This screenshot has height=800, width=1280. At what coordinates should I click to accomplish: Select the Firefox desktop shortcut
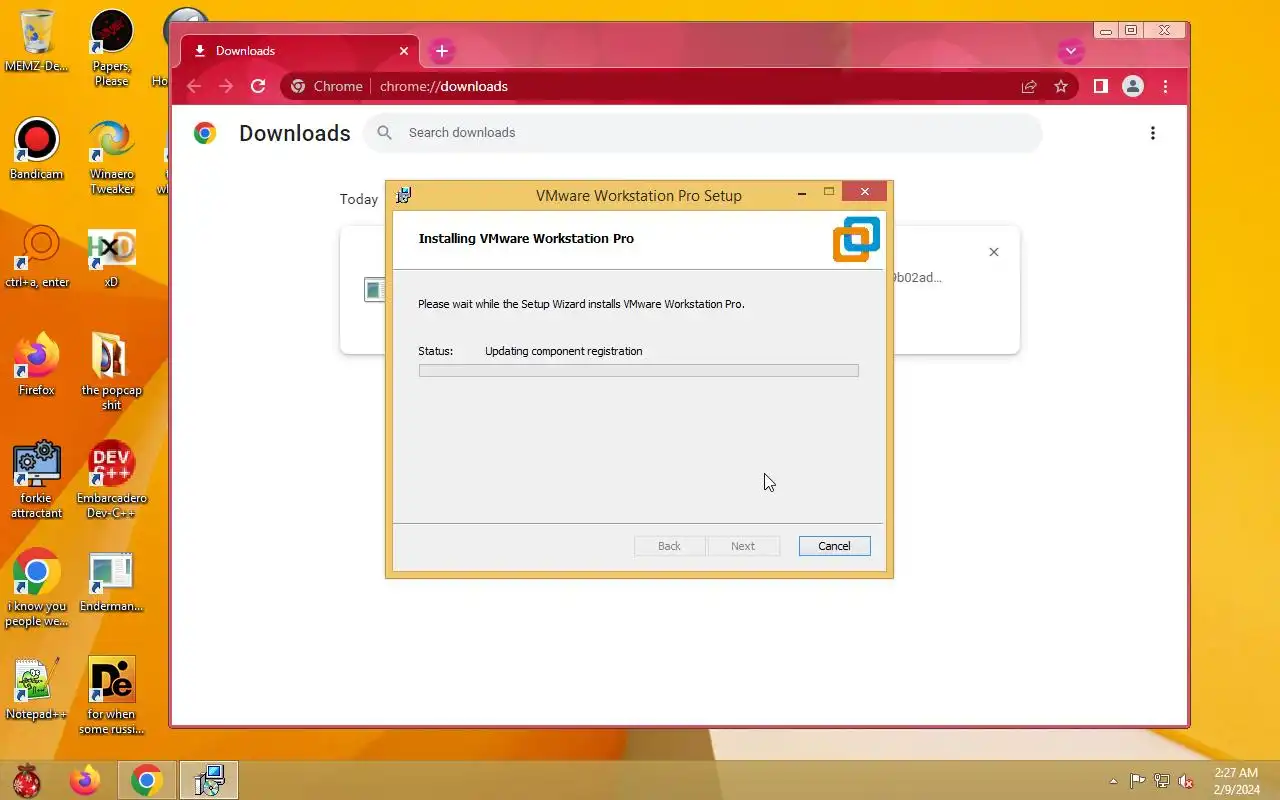(x=36, y=365)
